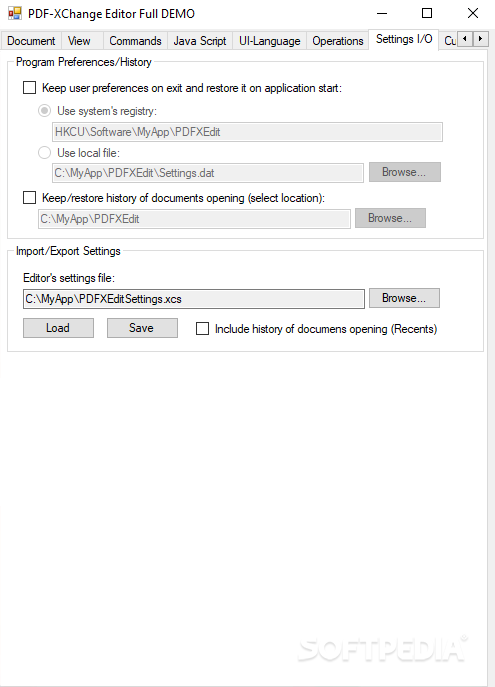This screenshot has height=687, width=495.
Task: Click the 'Import/Export Settings' group title
Action: pyautogui.click(x=68, y=251)
